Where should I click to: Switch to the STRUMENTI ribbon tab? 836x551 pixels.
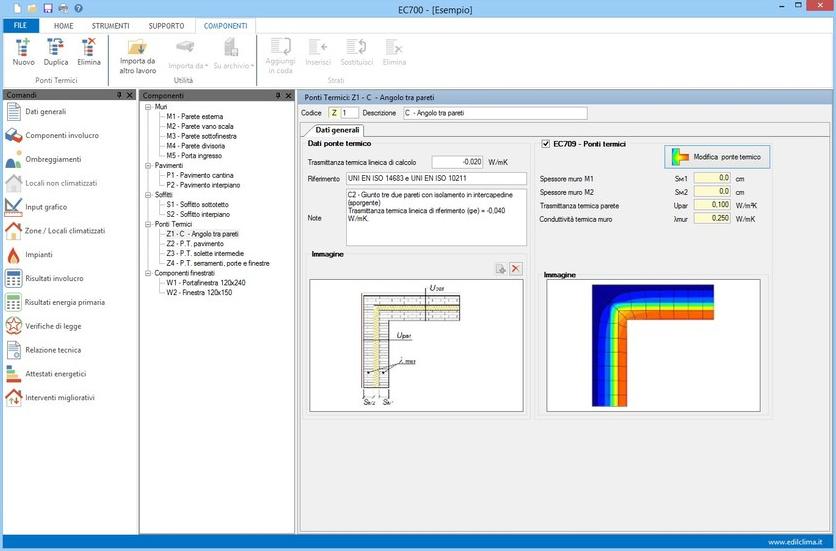click(110, 25)
